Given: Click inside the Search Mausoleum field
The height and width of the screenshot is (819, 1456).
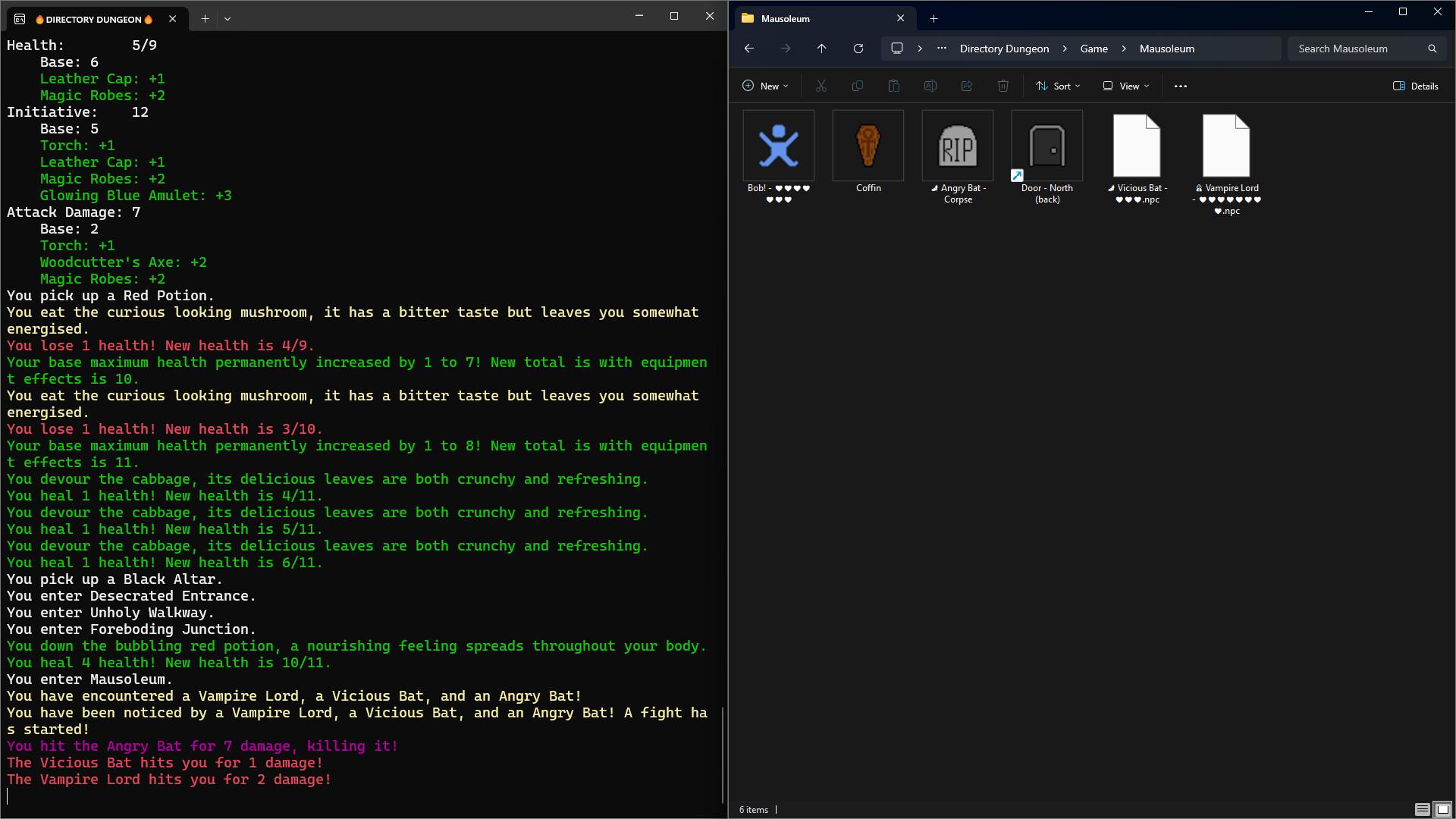Looking at the screenshot, I should 1357,48.
